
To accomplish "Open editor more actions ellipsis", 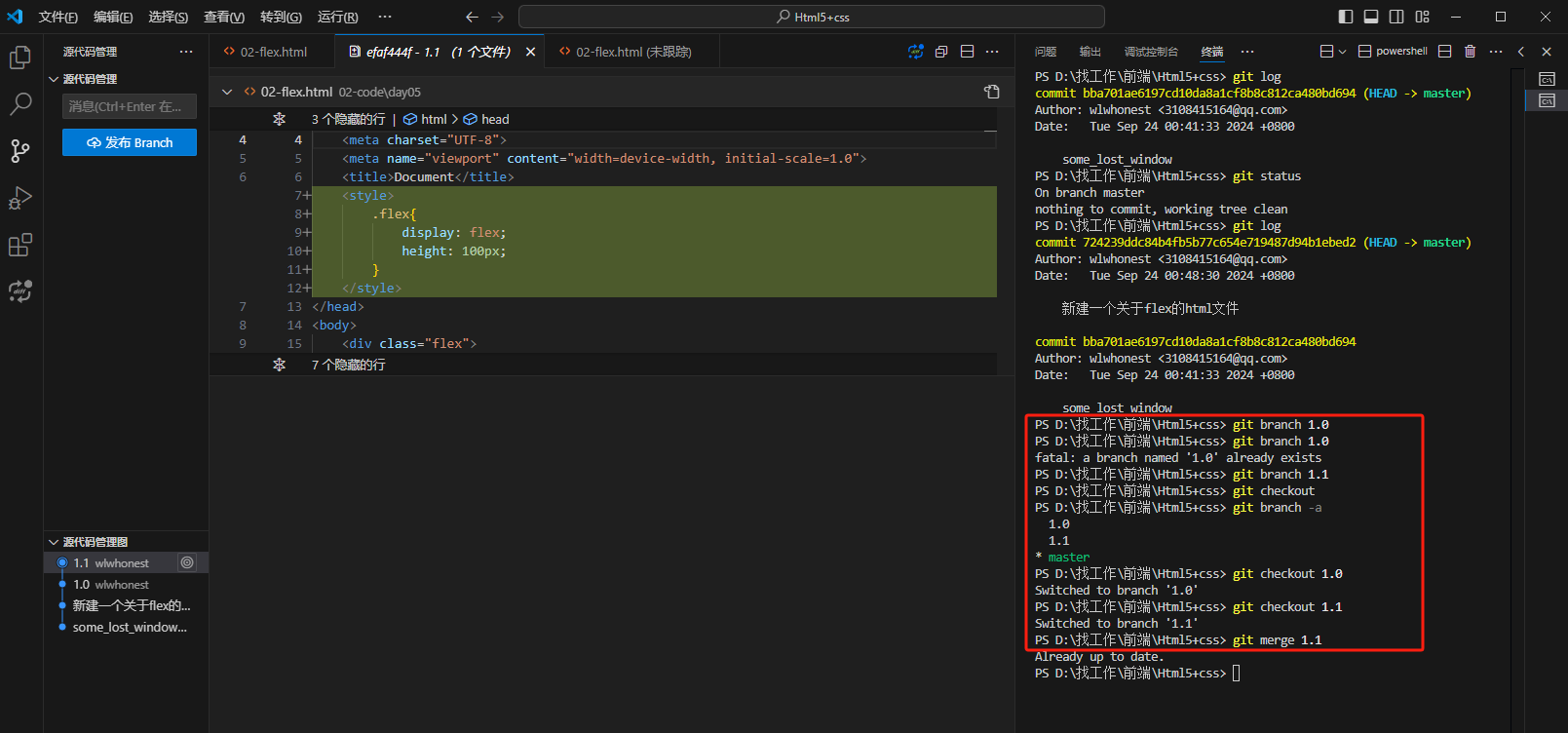I will click(992, 52).
